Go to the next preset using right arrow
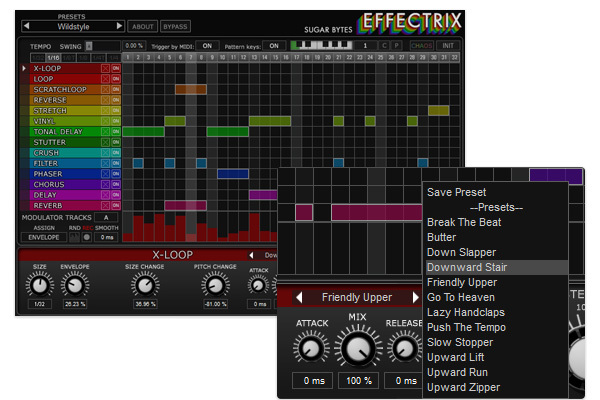Viewport: 600px width, 400px height. click(119, 26)
